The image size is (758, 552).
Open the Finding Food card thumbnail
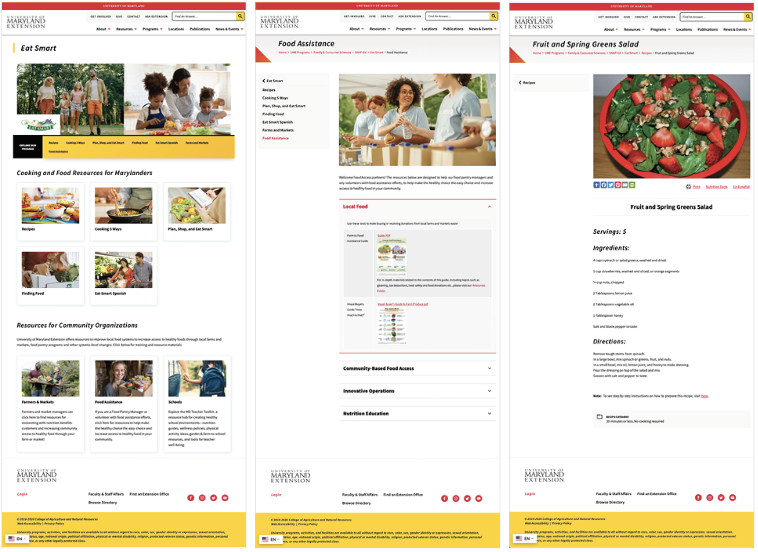tap(50, 270)
